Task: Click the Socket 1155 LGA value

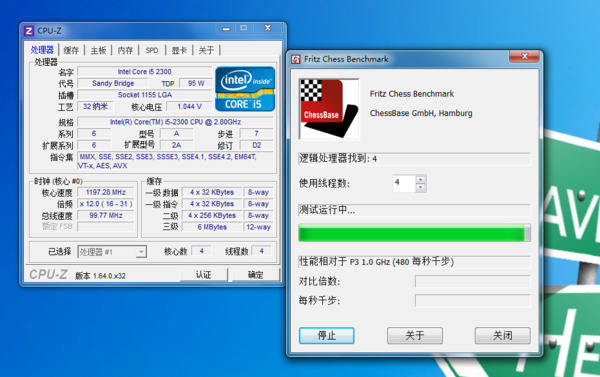Action: [x=145, y=95]
